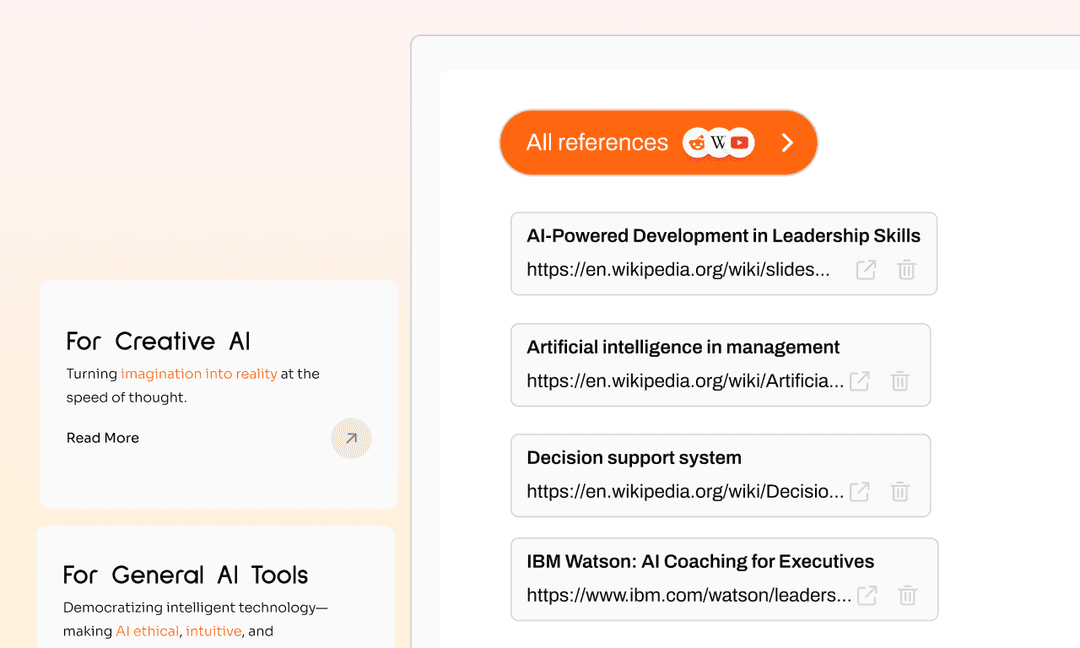Click the Reddit icon in All references
Viewport: 1080px width, 648px height.
coord(697,143)
